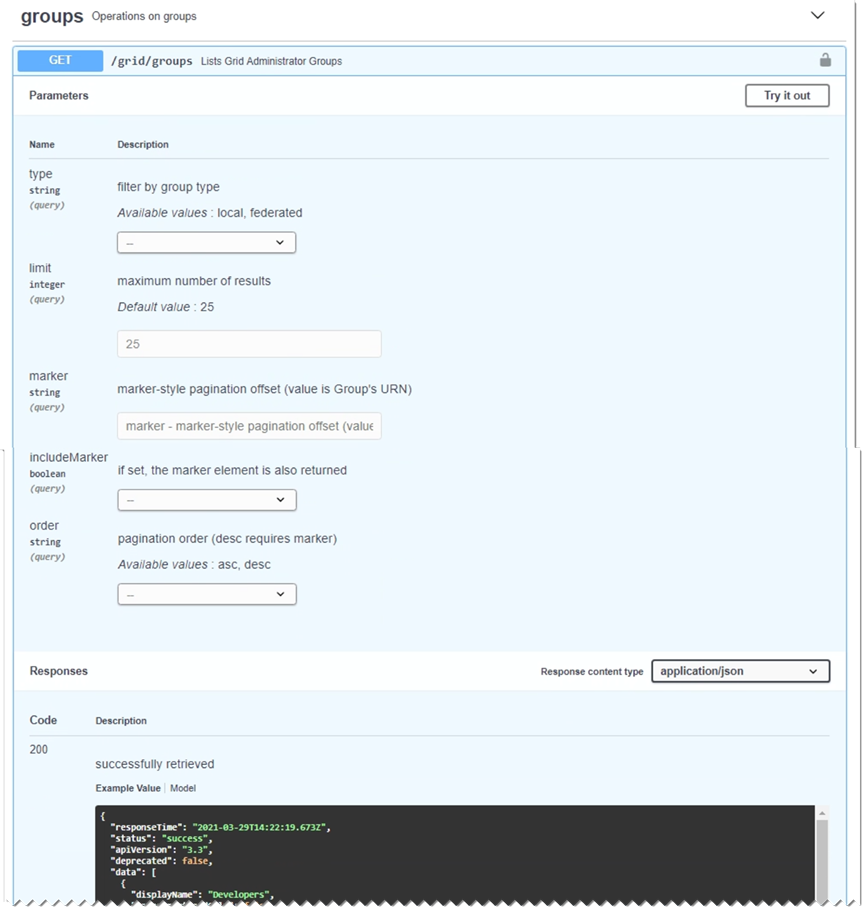Image resolution: width=864 pixels, height=911 pixels.
Task: Open the order pagination dropdown
Action: [x=207, y=595]
